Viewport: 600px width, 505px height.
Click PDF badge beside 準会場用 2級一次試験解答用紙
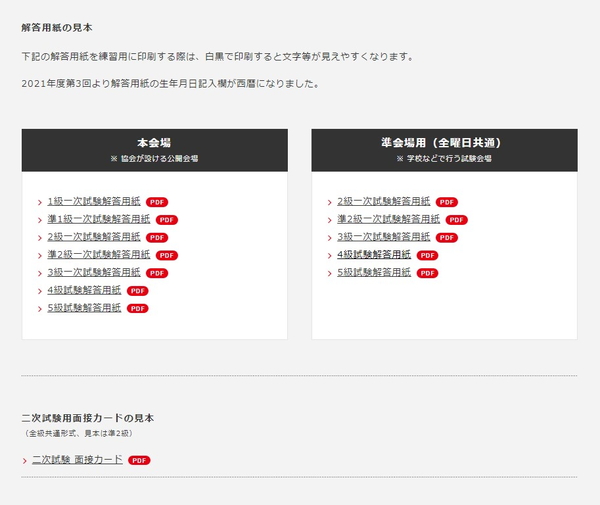(447, 202)
